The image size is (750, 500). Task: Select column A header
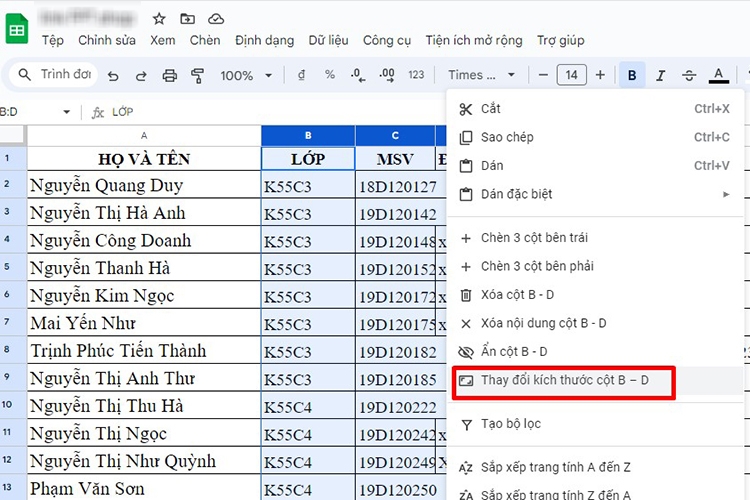[144, 136]
